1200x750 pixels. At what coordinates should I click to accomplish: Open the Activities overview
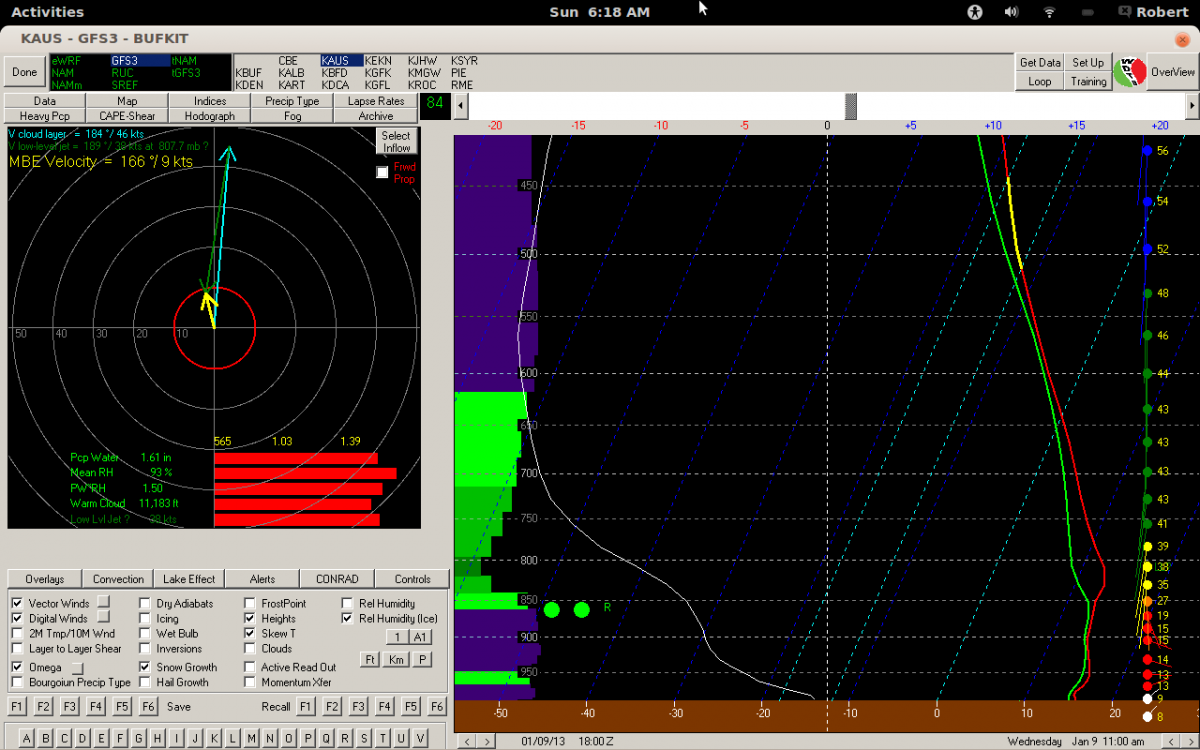[47, 12]
